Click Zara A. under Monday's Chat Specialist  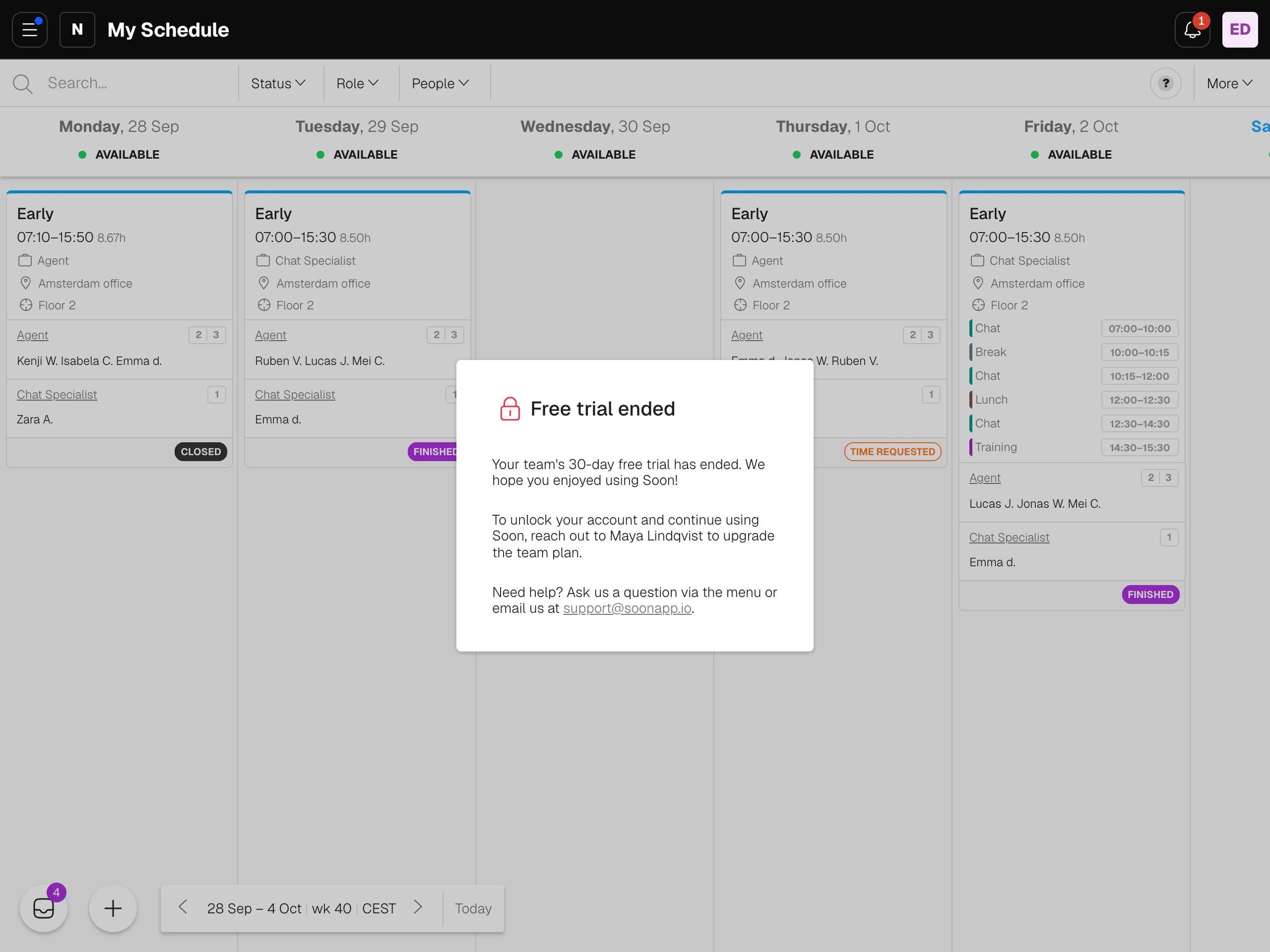pyautogui.click(x=34, y=419)
